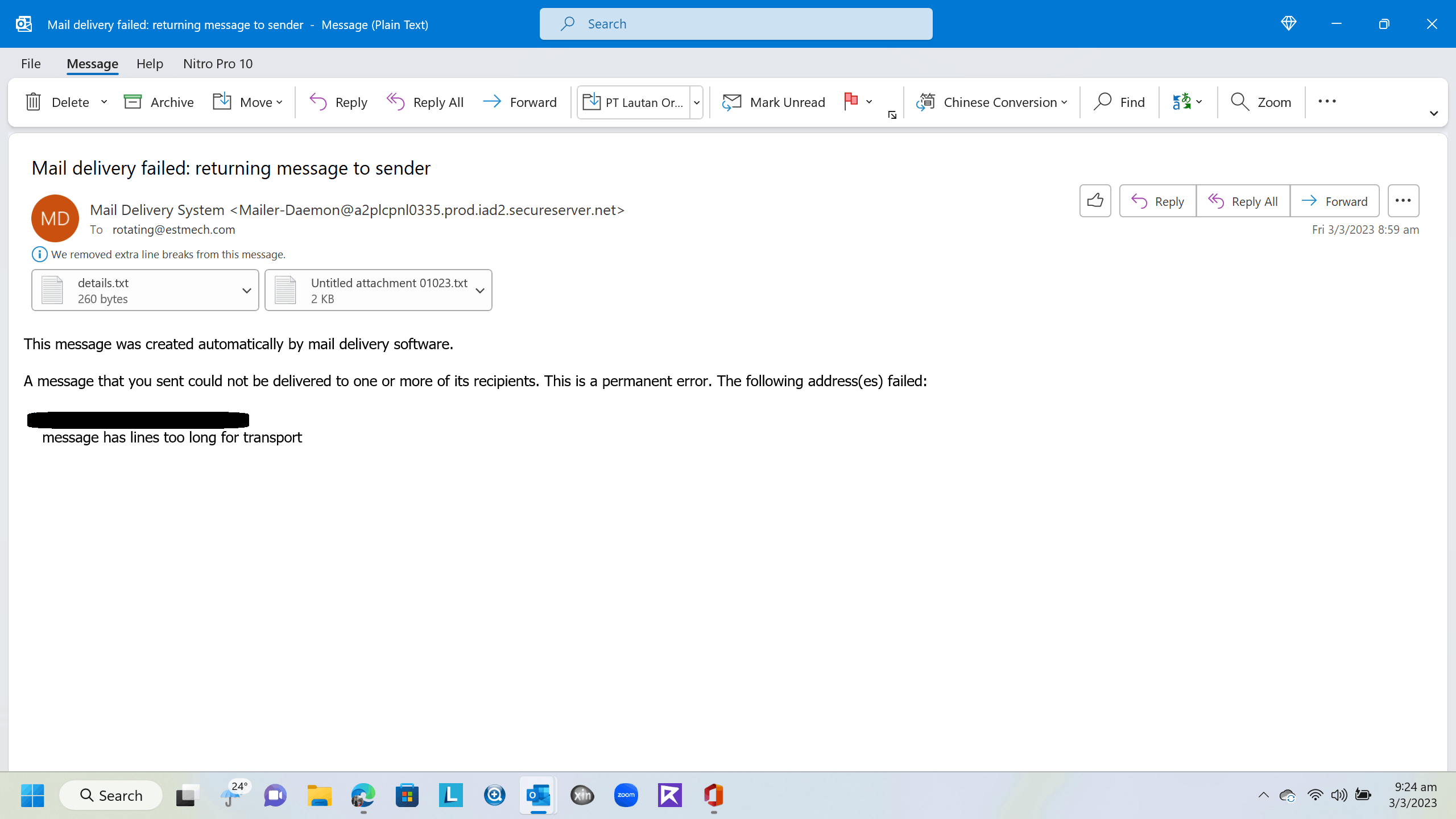The width and height of the screenshot is (1456, 819).
Task: Open Chinese Conversion dropdown
Action: pos(992,102)
